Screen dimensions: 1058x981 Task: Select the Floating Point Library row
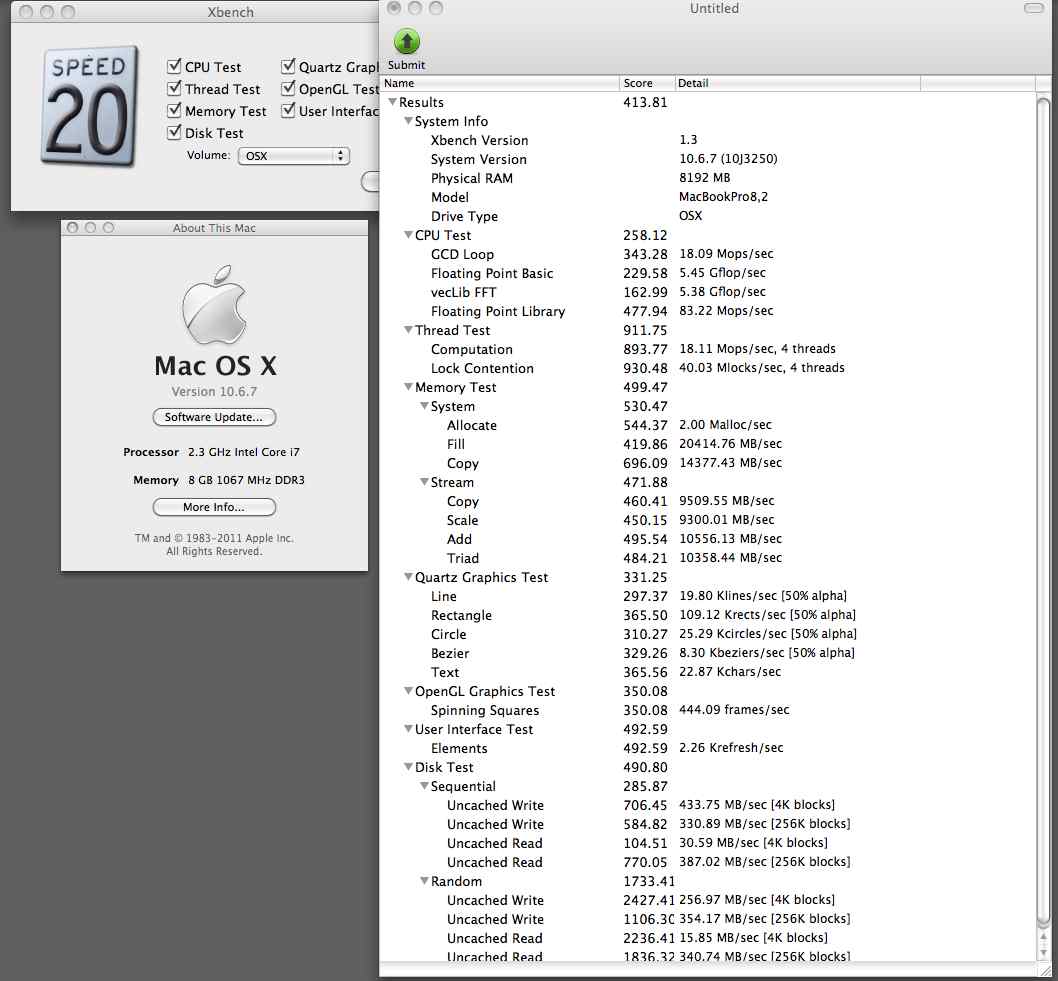[707, 311]
